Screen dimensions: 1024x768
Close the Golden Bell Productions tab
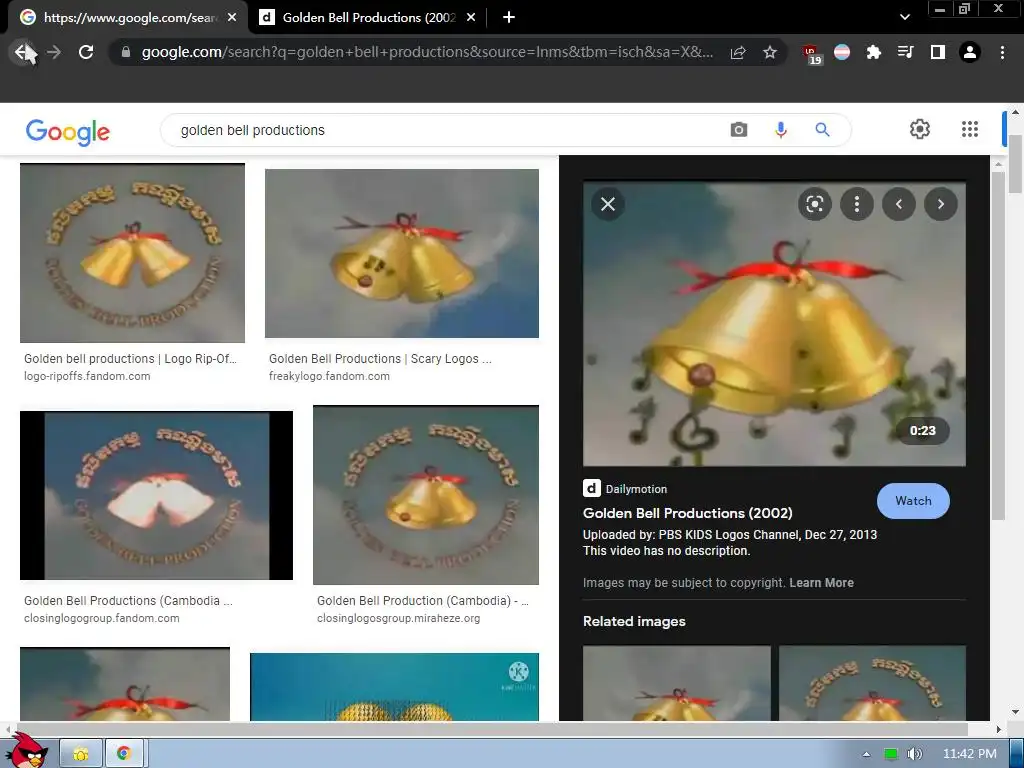[x=471, y=18]
